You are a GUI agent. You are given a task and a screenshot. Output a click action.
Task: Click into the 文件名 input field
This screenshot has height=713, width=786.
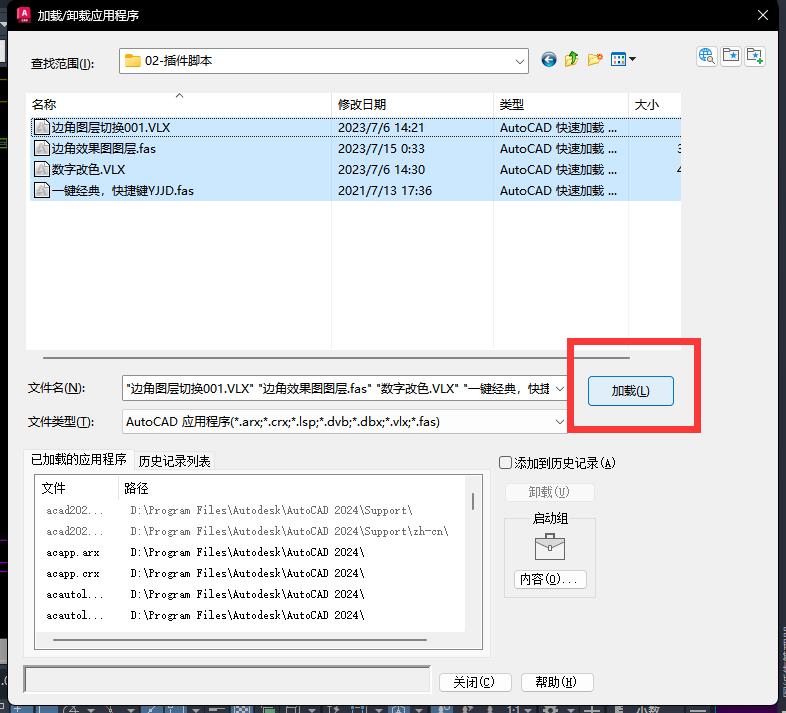(x=338, y=389)
